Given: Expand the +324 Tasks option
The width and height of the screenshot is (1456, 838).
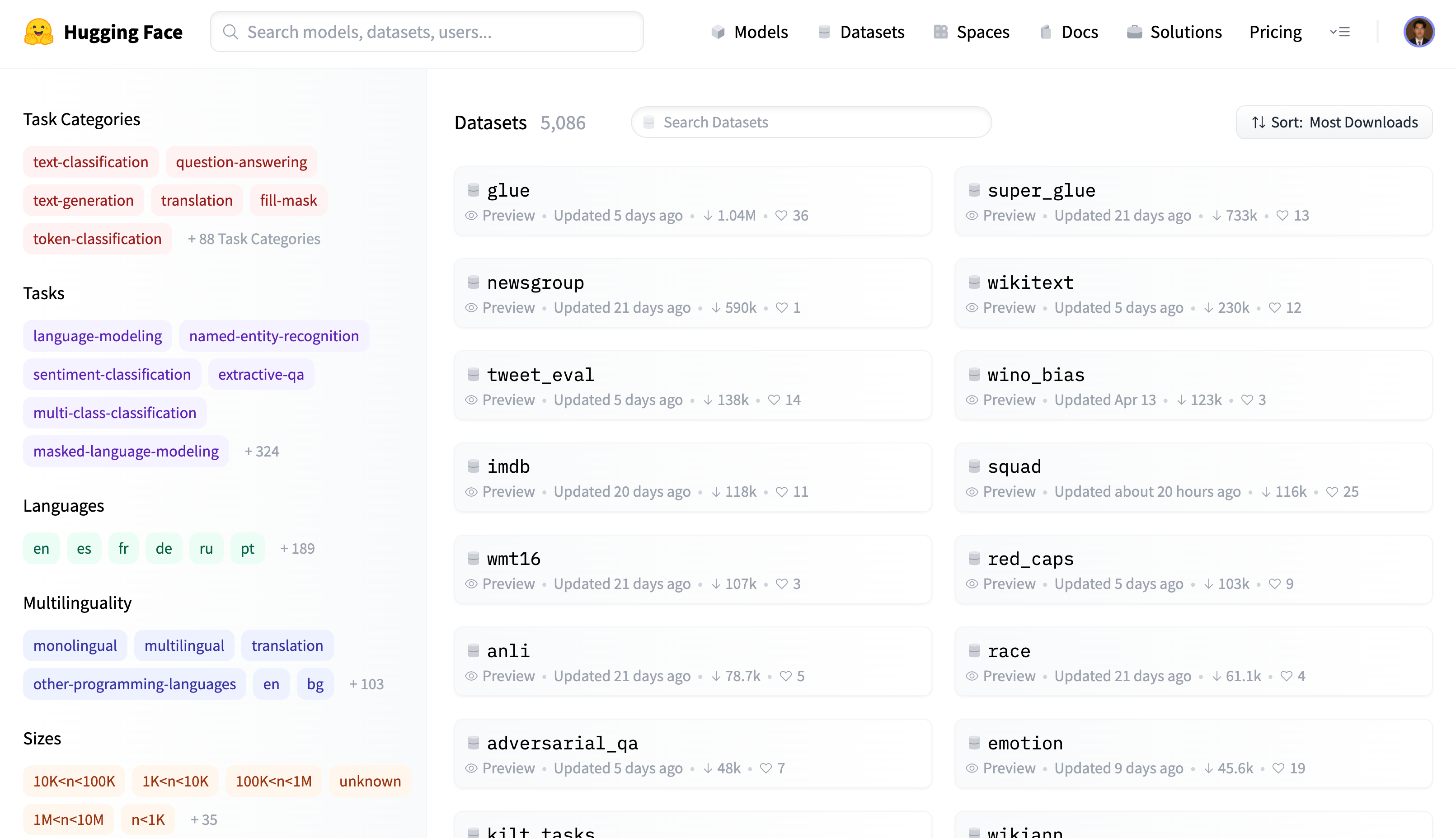Looking at the screenshot, I should [x=263, y=451].
